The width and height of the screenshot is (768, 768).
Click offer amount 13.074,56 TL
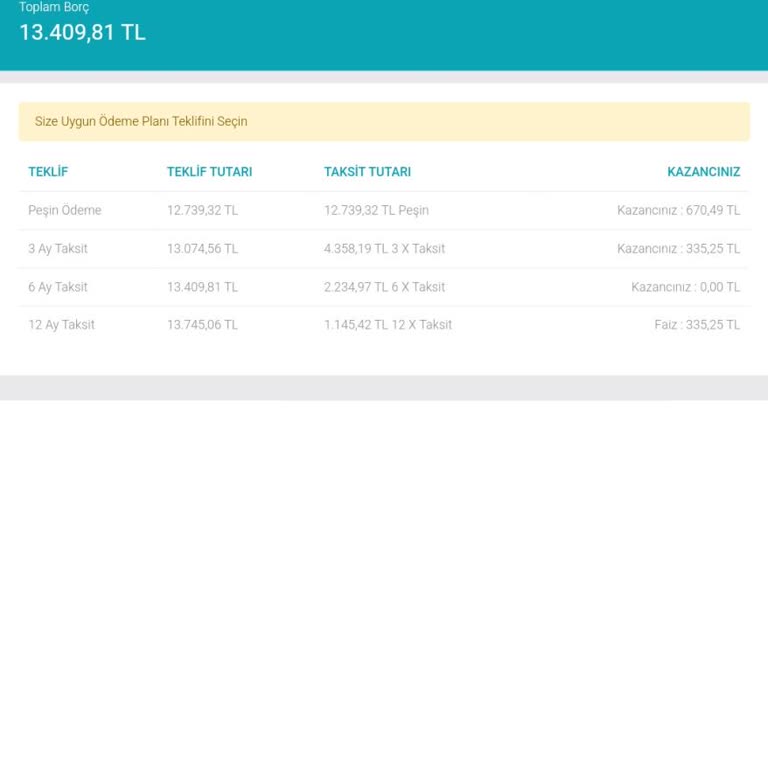coord(202,249)
